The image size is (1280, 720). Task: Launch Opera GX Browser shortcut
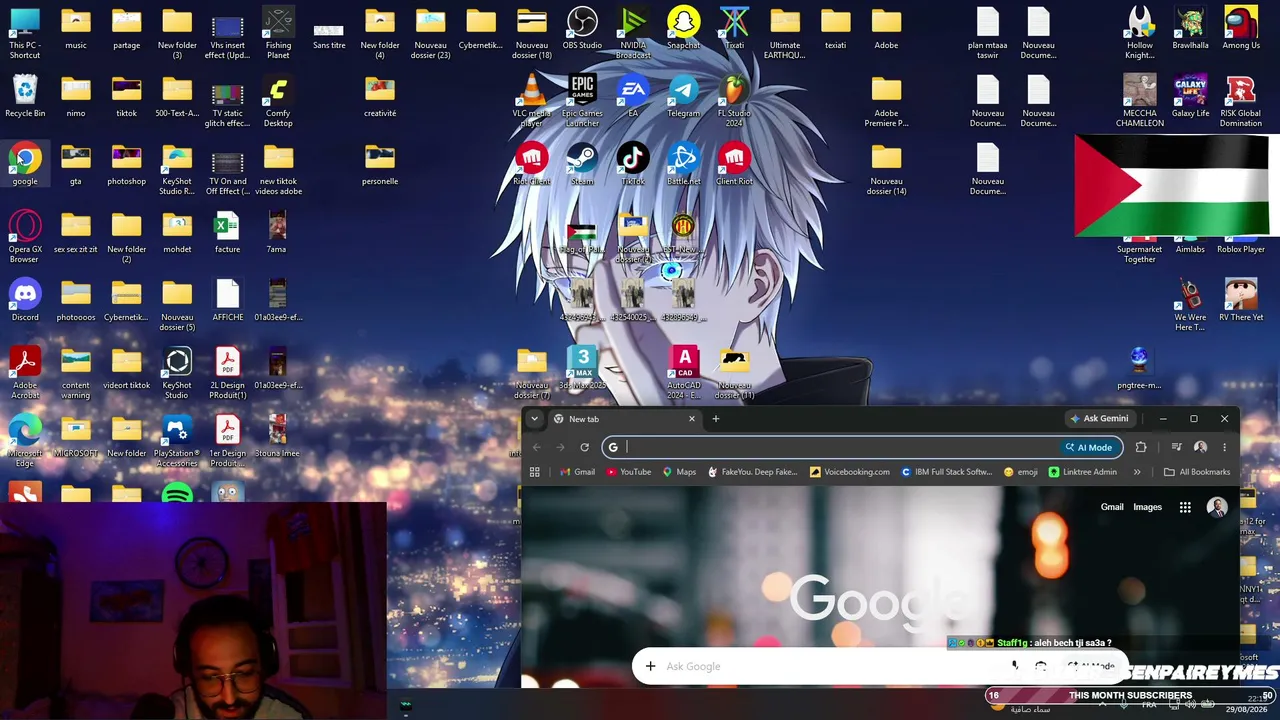click(x=25, y=237)
